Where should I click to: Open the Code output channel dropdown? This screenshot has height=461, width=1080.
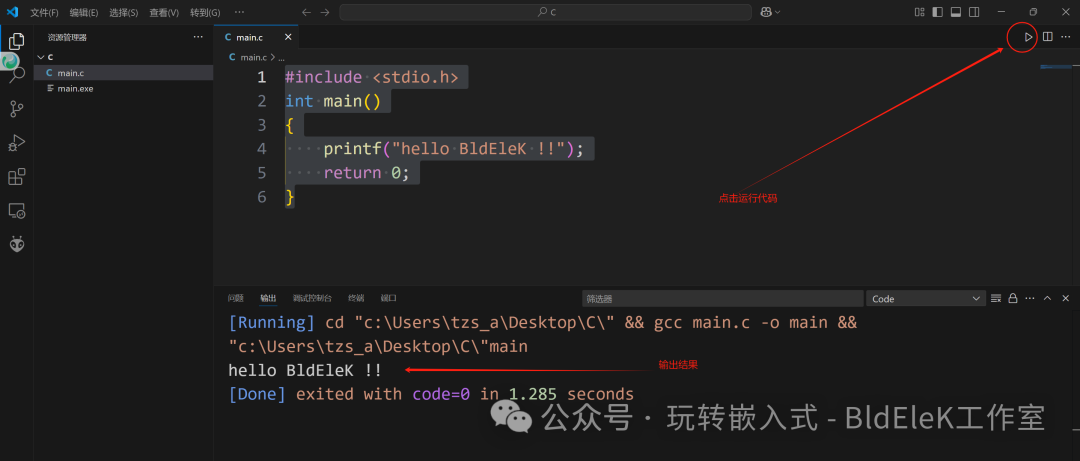pos(926,298)
